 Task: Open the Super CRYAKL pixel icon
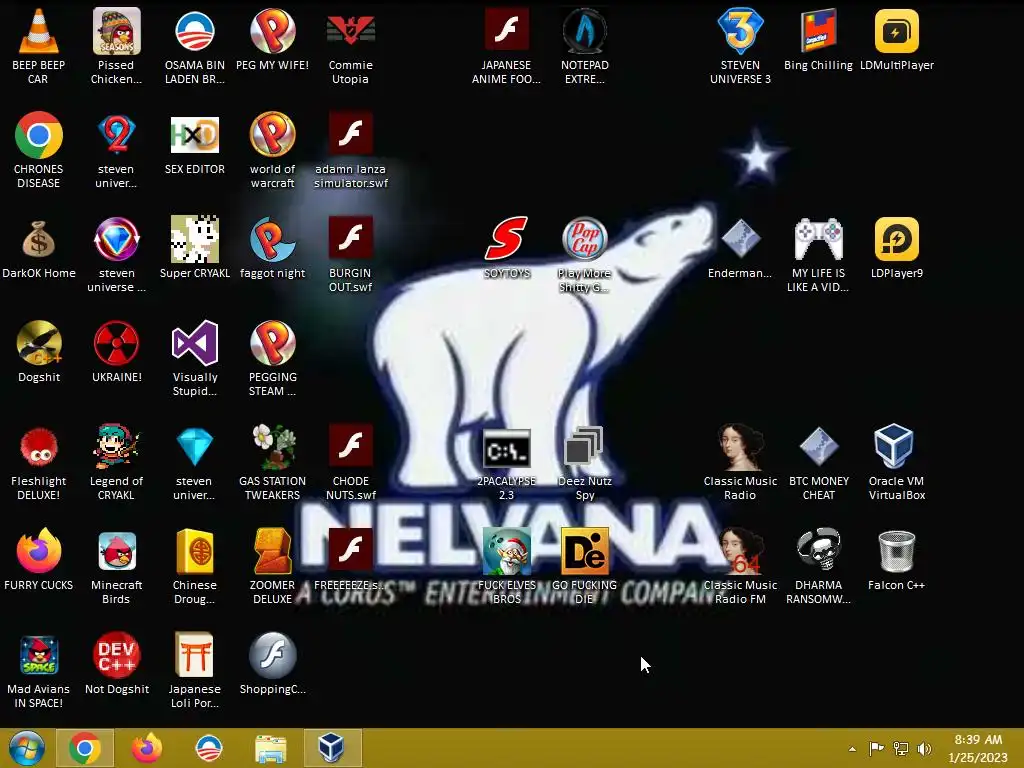[195, 239]
